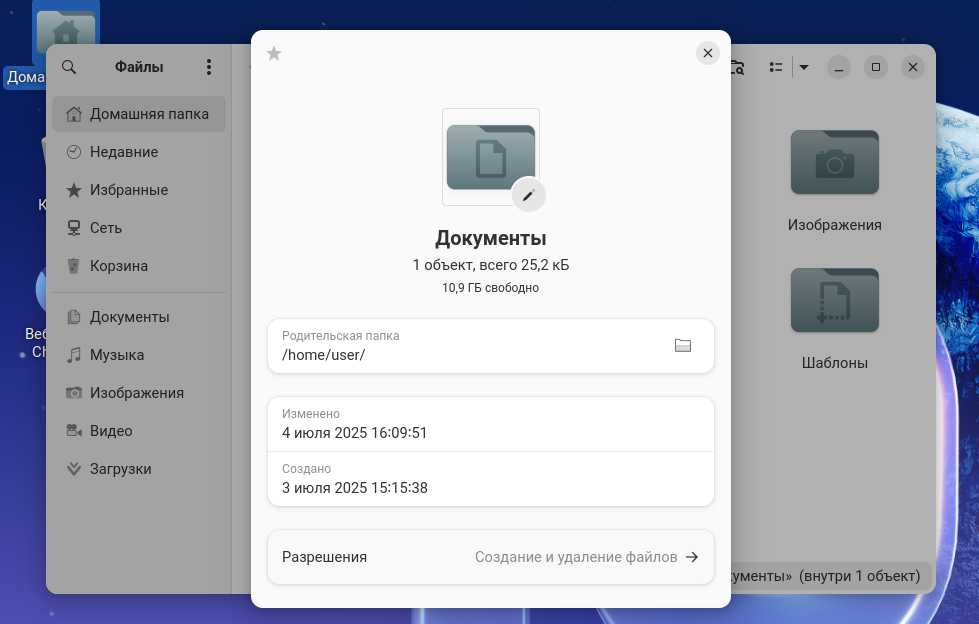Click the pencil edit icon on folder
The image size is (979, 624).
529,195
